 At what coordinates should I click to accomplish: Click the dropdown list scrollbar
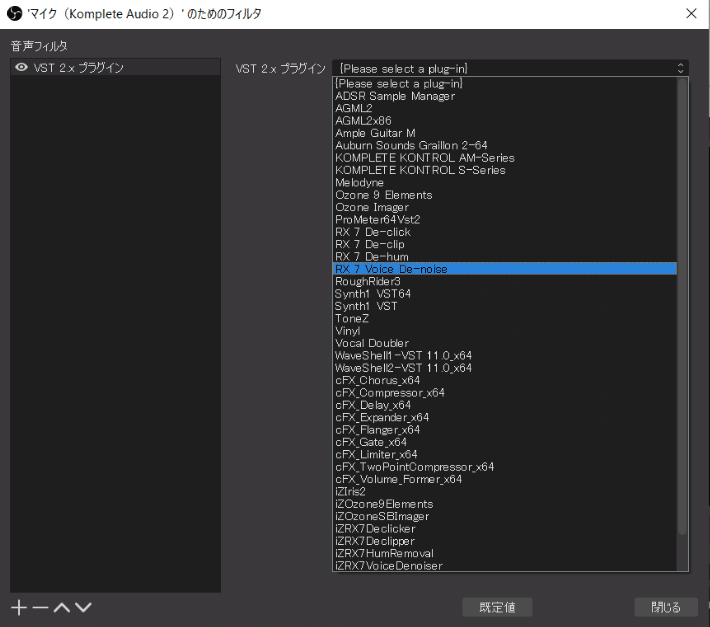pos(682,306)
